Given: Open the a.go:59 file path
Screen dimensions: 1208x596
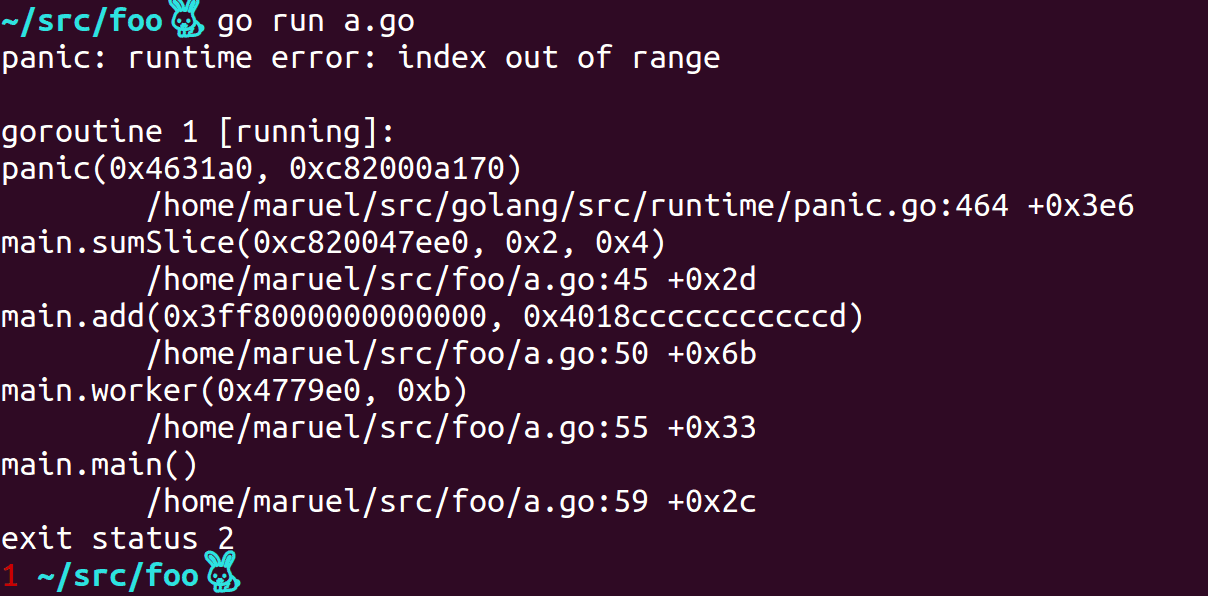Looking at the screenshot, I should (451, 501).
